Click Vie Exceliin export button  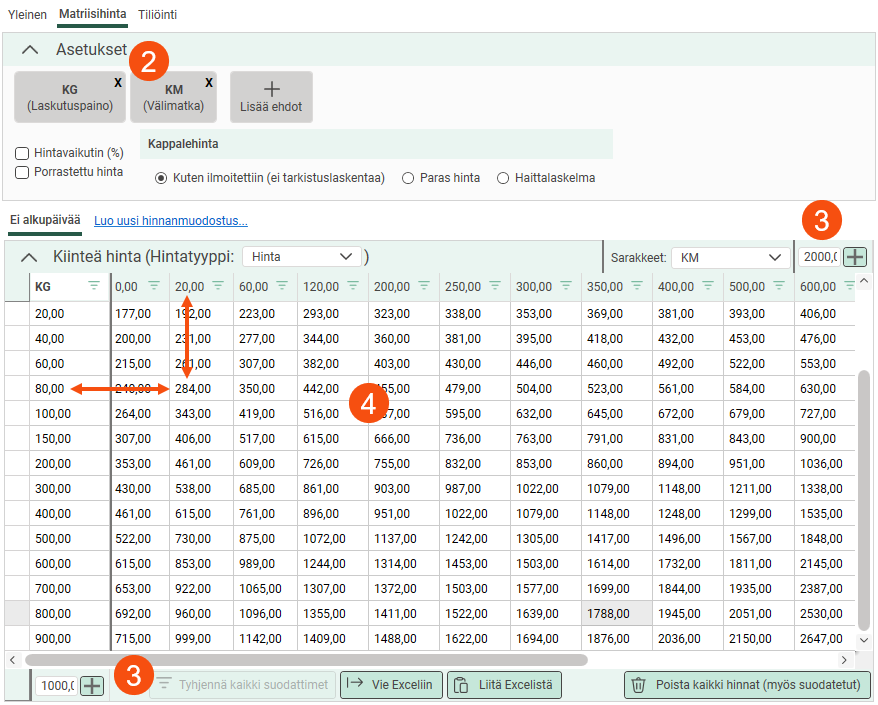pos(391,685)
